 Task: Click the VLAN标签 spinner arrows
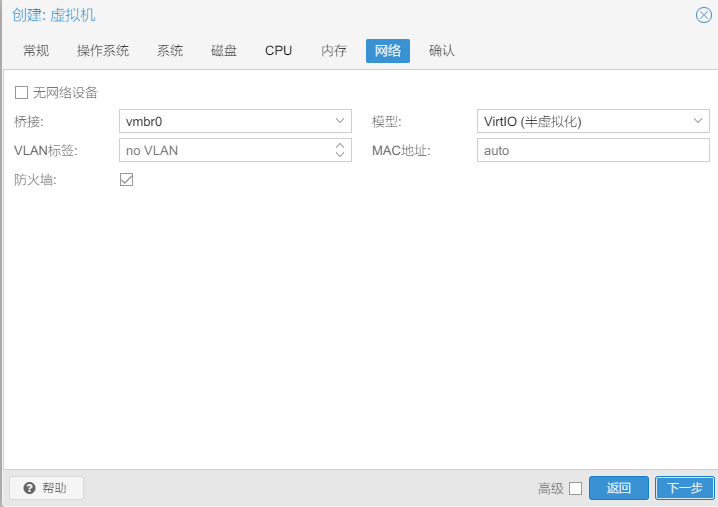340,150
